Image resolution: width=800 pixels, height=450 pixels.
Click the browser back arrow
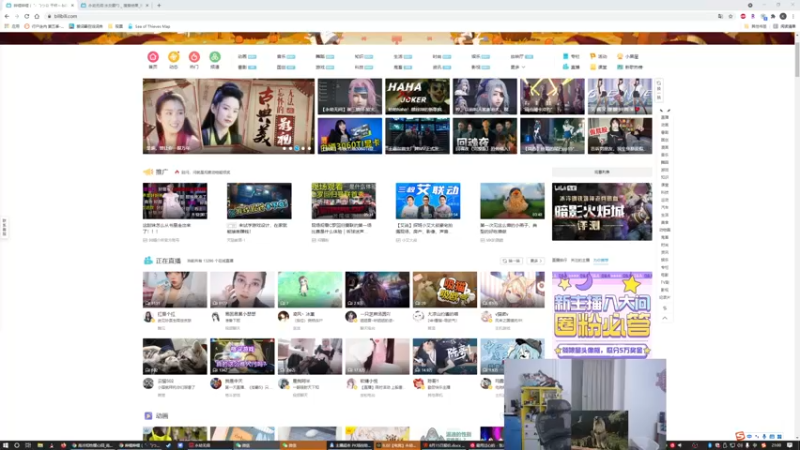coord(7,16)
